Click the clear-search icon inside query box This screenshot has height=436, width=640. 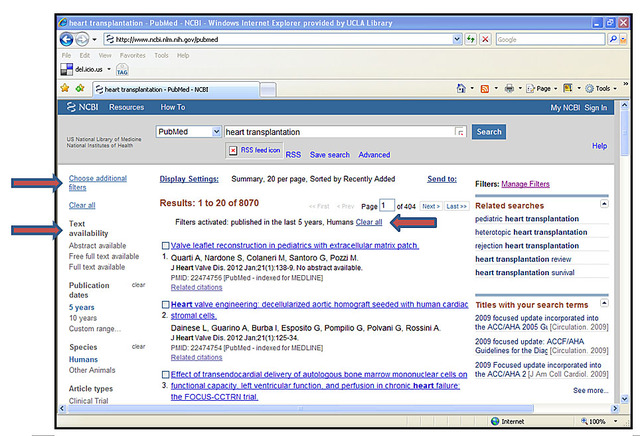[460, 132]
